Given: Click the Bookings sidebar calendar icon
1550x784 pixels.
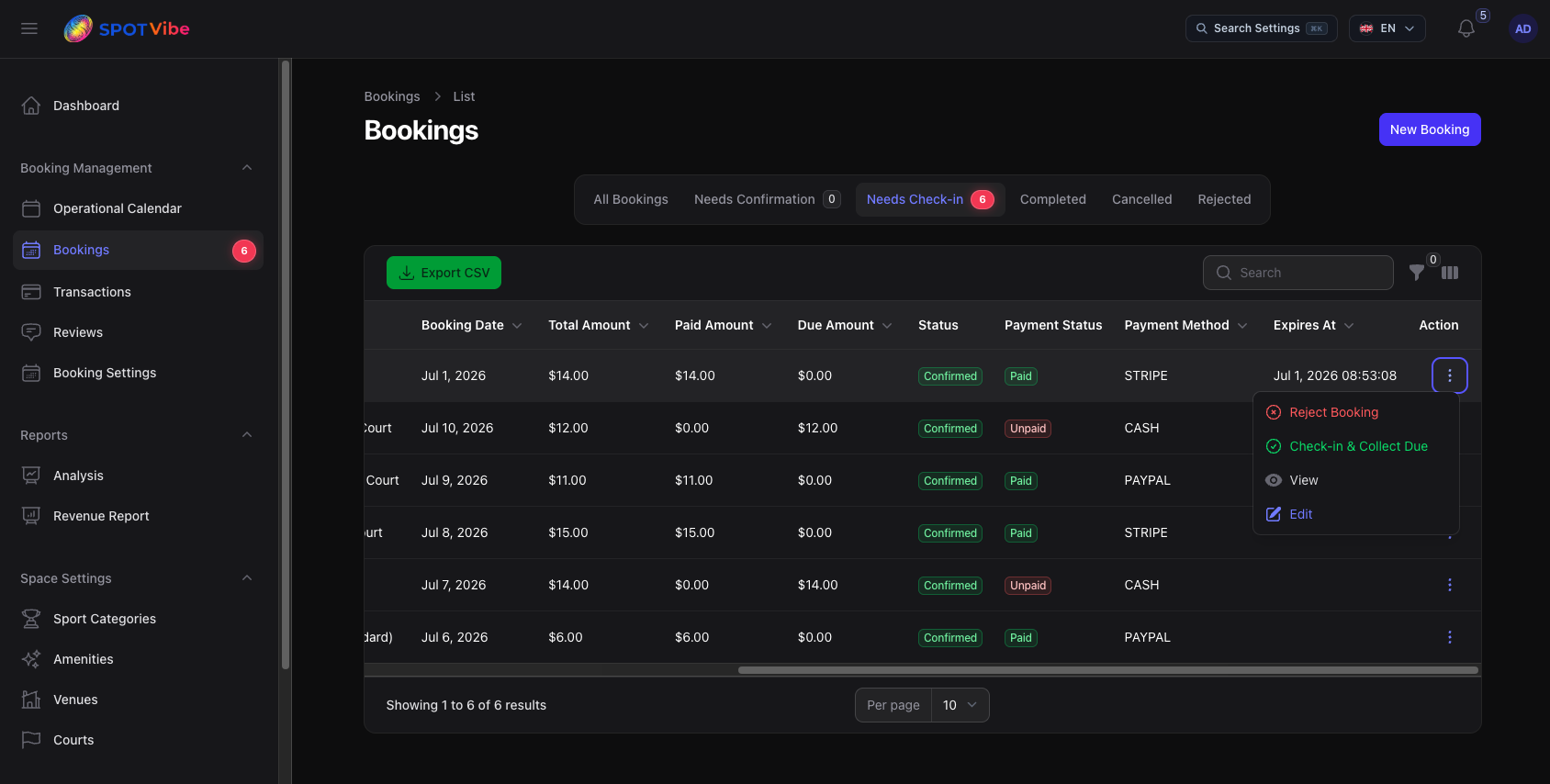Looking at the screenshot, I should 31,250.
